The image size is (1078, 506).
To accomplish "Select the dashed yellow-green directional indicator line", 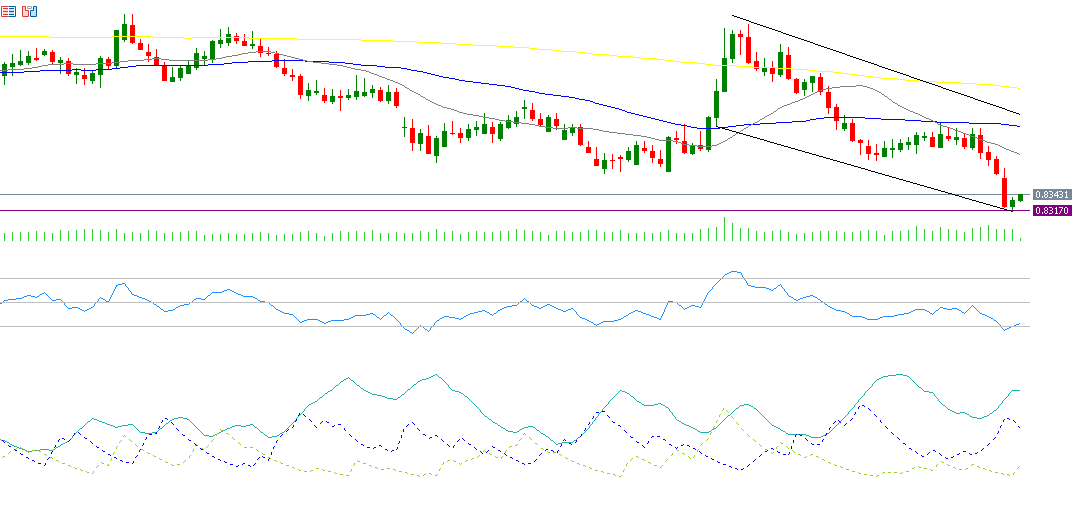I will pos(722,408).
